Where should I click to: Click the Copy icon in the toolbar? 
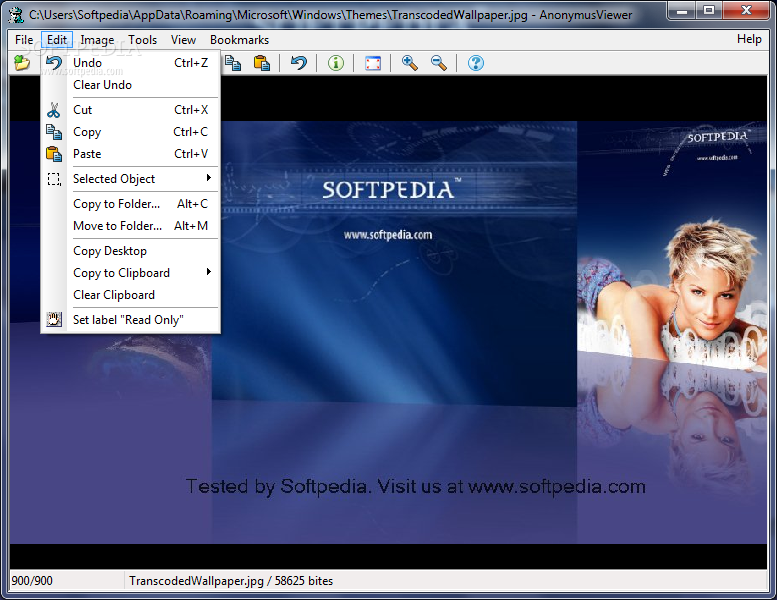[233, 63]
